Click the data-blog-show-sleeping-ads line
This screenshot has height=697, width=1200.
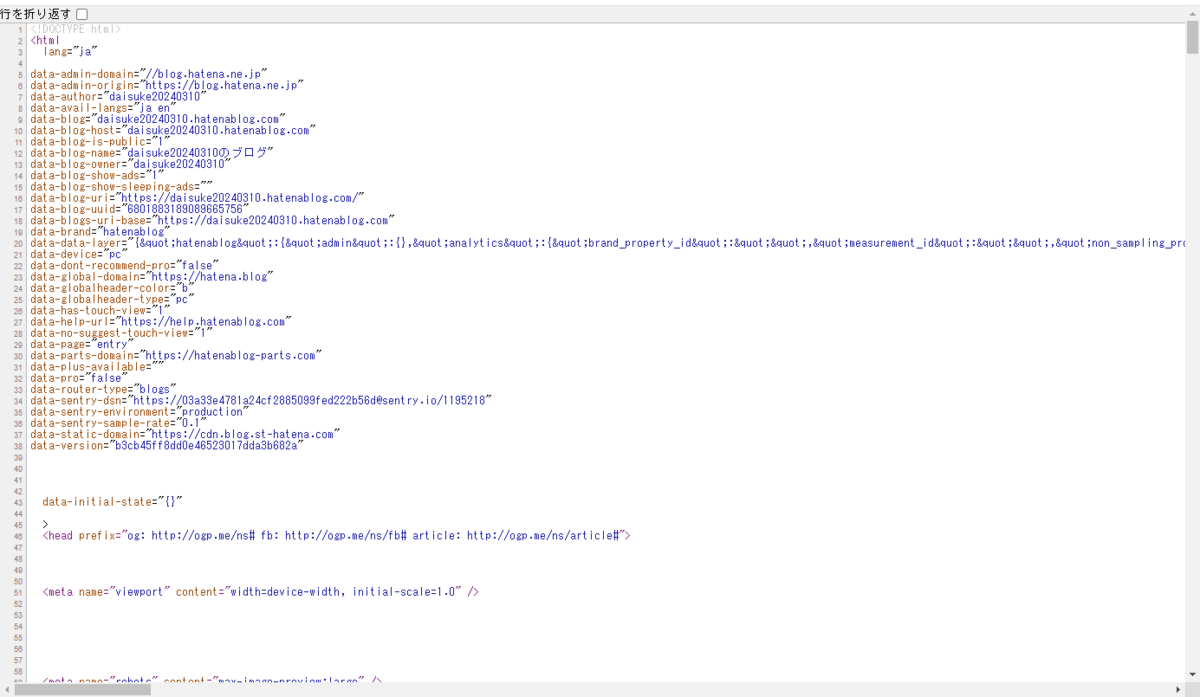(122, 186)
